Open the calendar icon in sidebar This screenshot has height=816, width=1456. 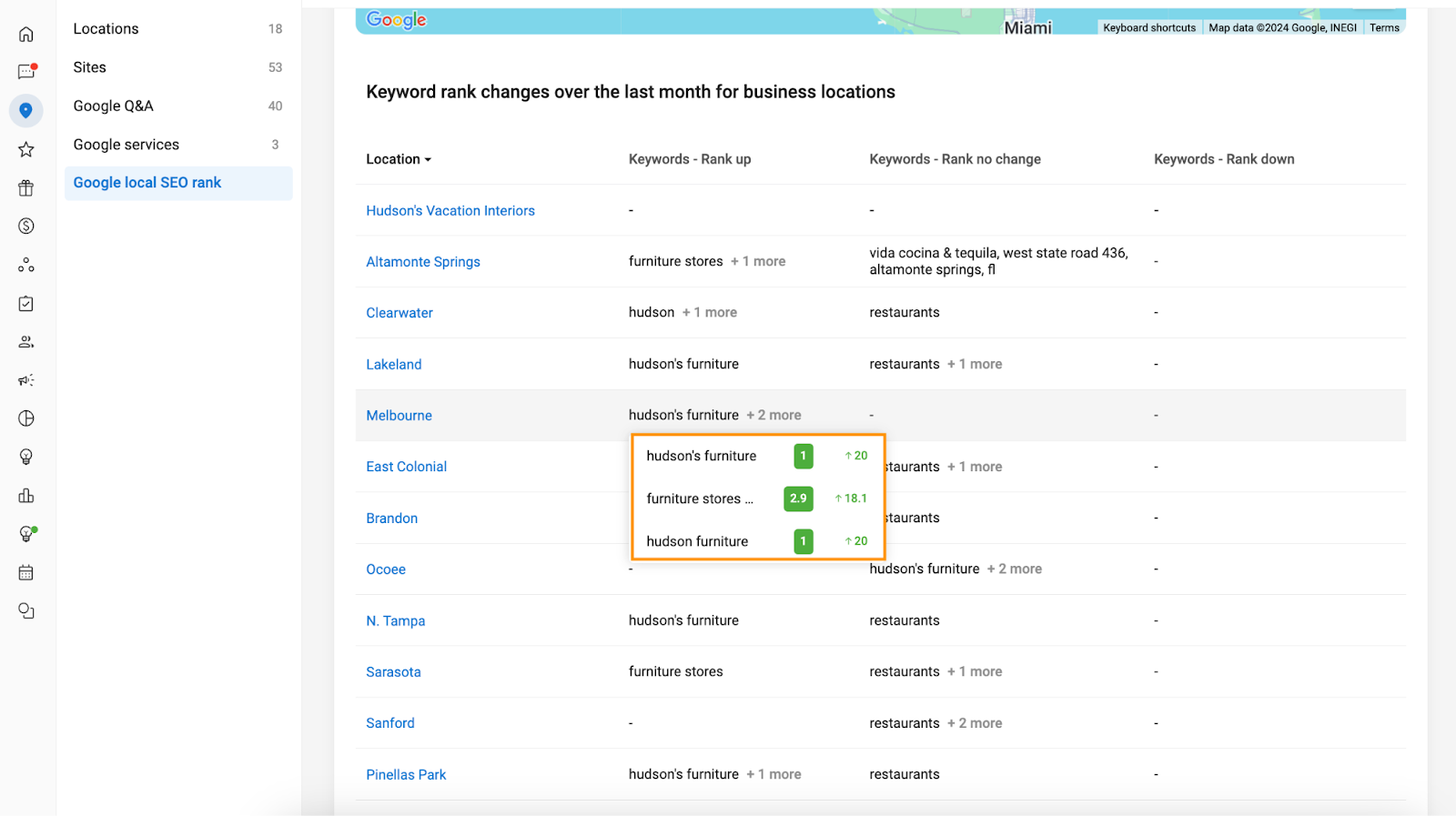click(x=26, y=573)
